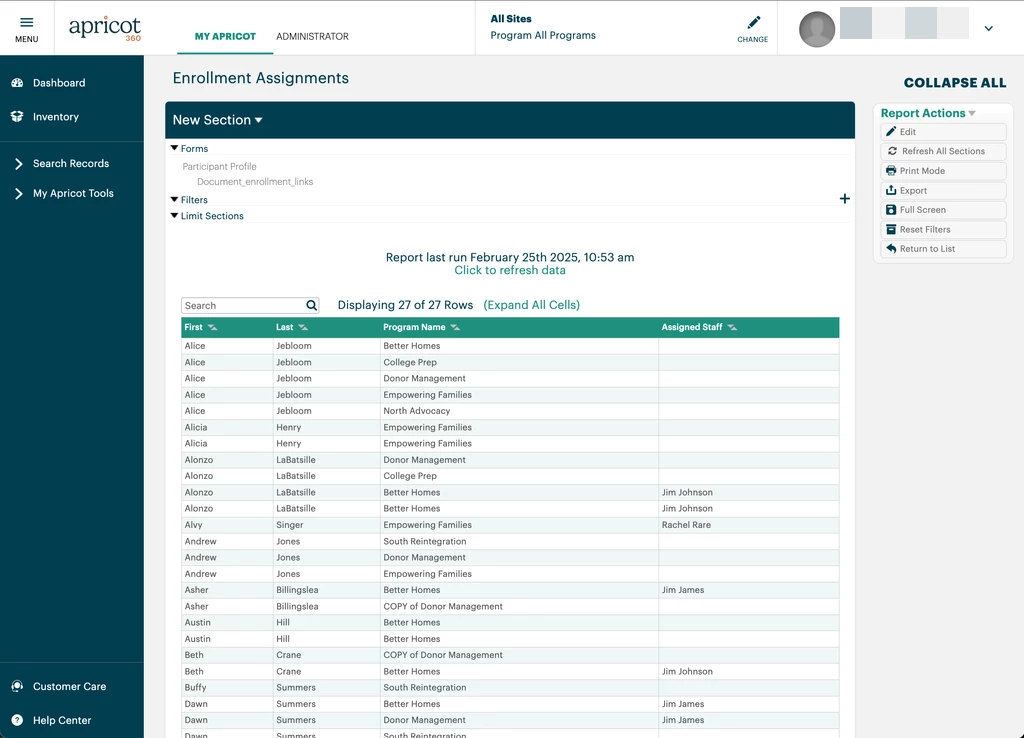1024x738 pixels.
Task: Click the Edit pencil icon
Action: (891, 132)
